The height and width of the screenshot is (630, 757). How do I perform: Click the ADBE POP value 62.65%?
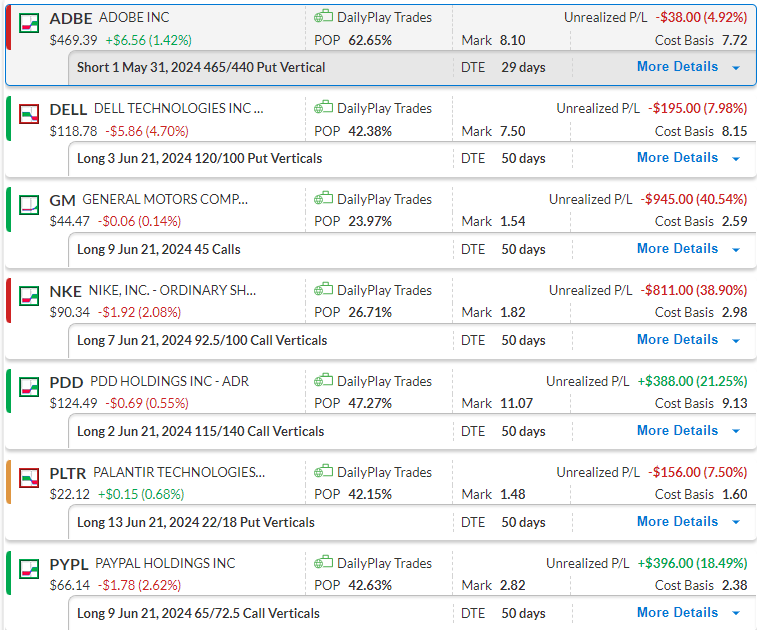click(x=370, y=41)
